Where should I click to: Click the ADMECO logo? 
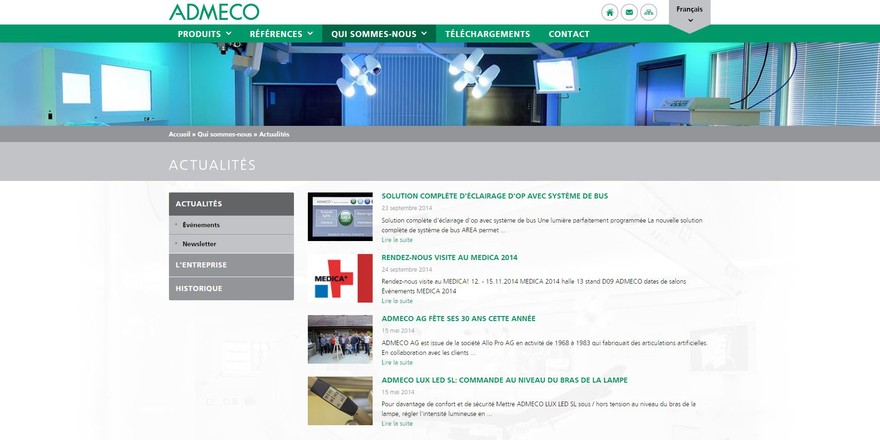(x=214, y=12)
